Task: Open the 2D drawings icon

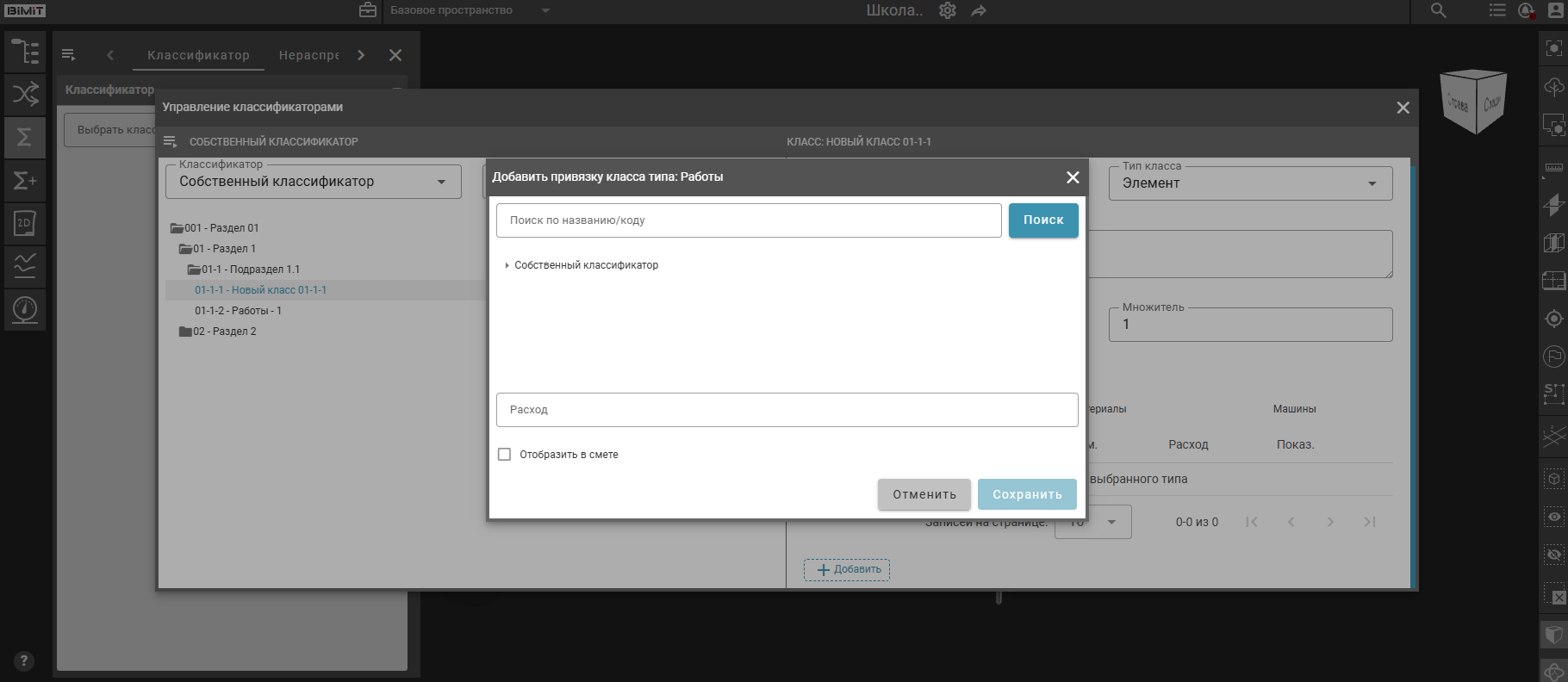Action: 25,223
